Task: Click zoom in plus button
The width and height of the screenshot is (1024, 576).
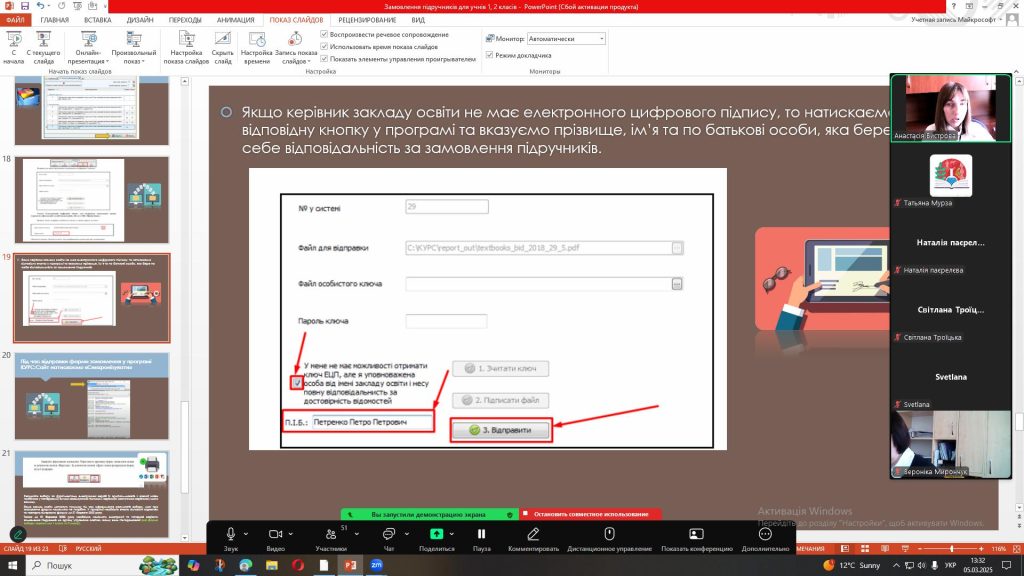Action: pyautogui.click(x=981, y=549)
